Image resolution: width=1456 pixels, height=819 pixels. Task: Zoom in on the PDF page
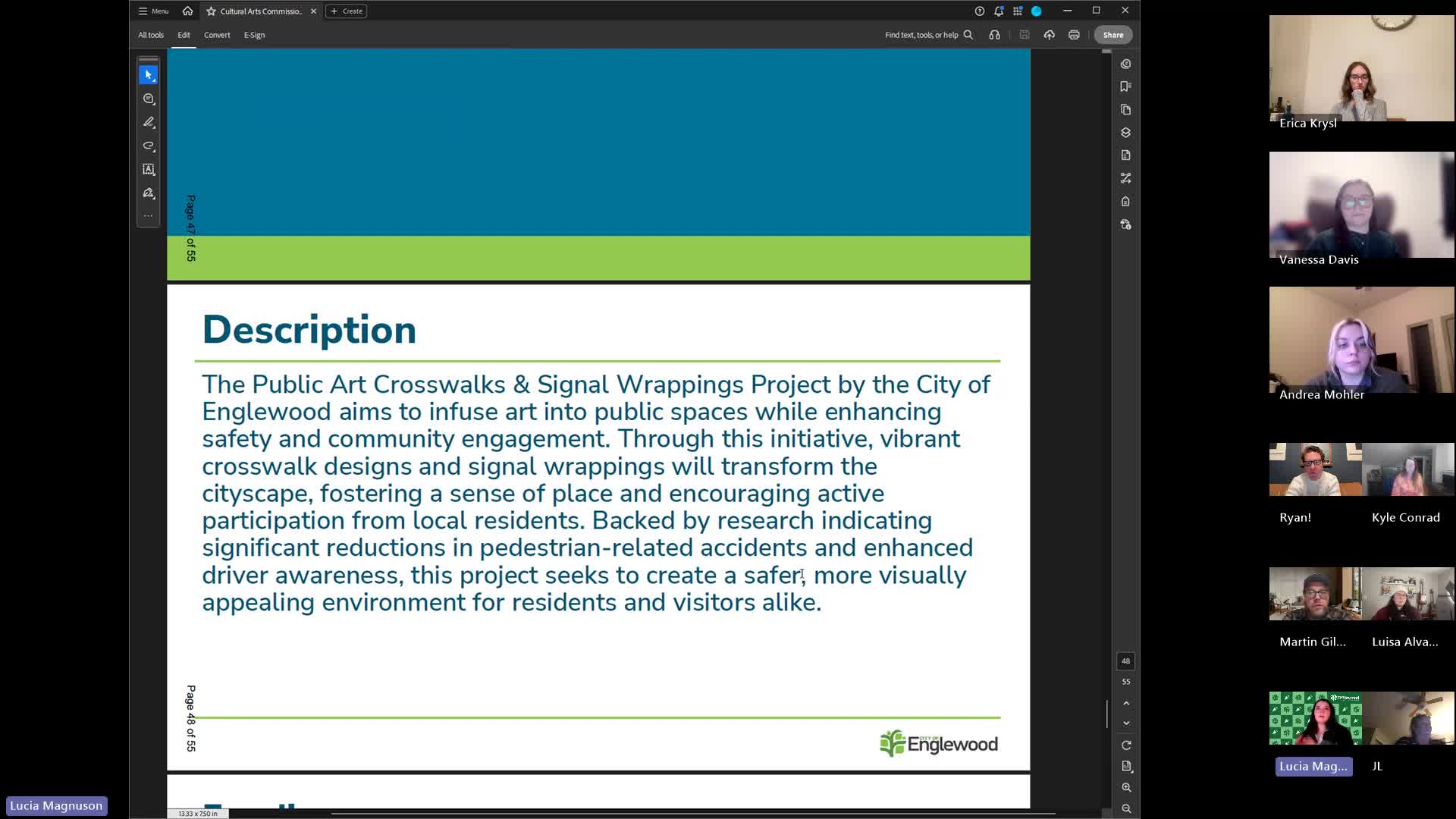1126,787
